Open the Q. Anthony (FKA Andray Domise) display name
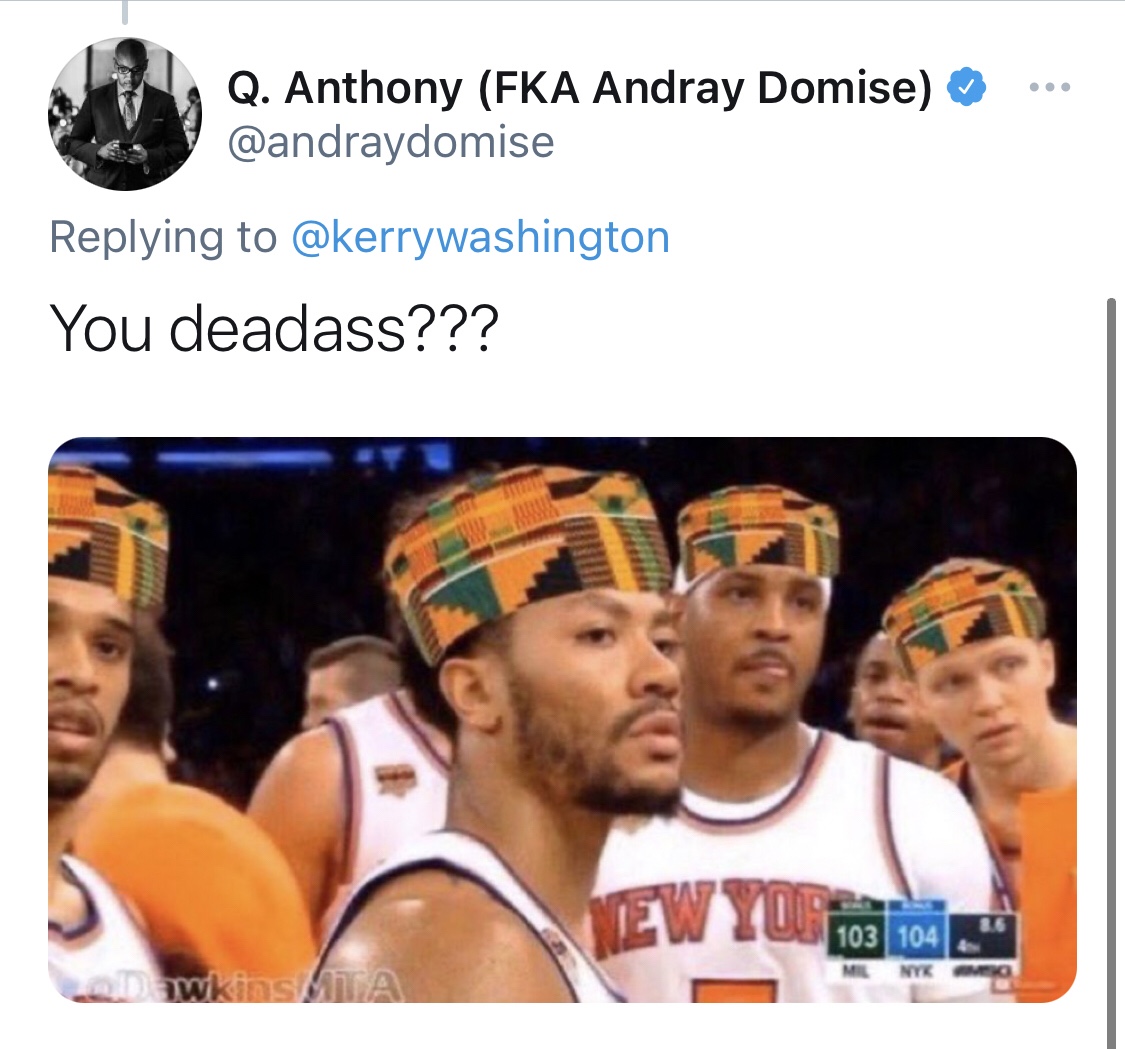 (x=580, y=88)
